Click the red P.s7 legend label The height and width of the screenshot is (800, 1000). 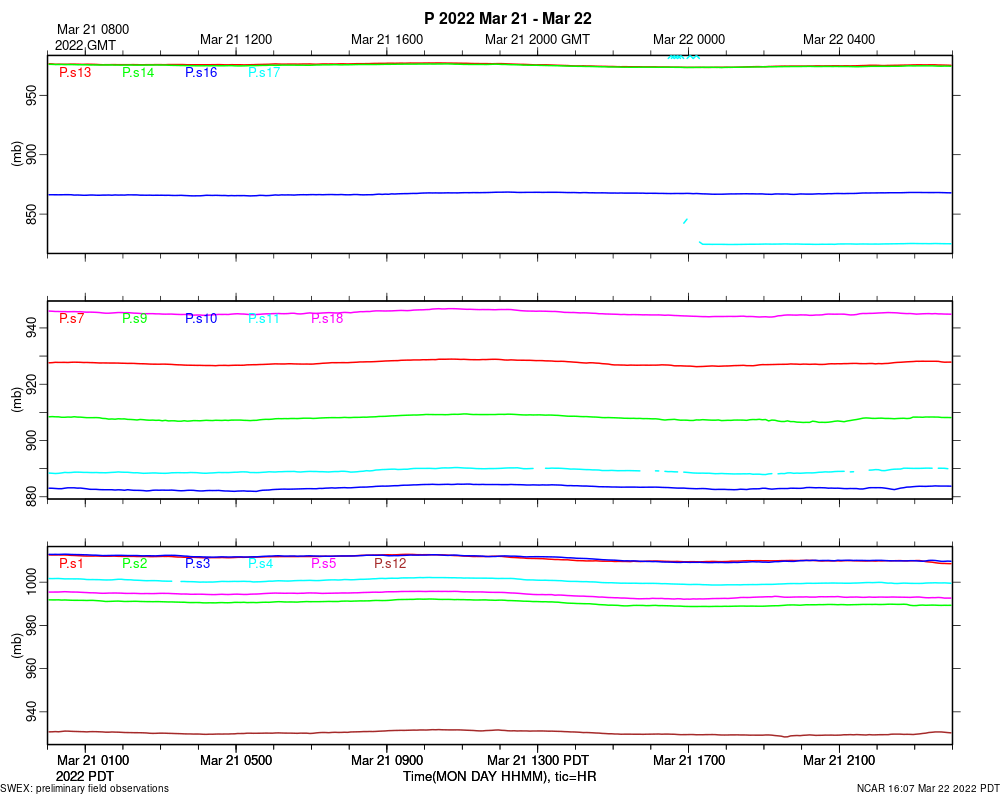click(x=72, y=319)
